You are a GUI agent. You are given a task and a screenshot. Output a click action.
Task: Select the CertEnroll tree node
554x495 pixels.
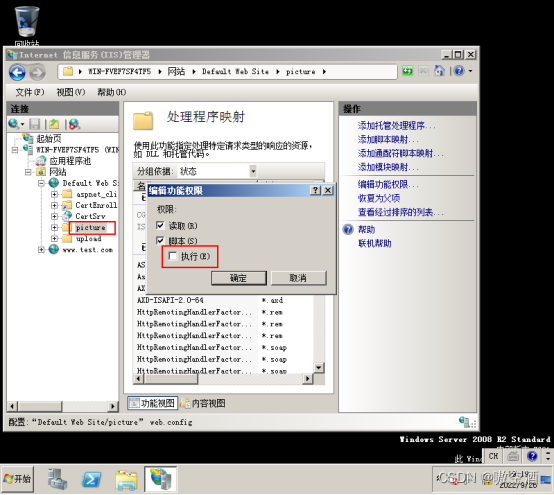point(96,205)
